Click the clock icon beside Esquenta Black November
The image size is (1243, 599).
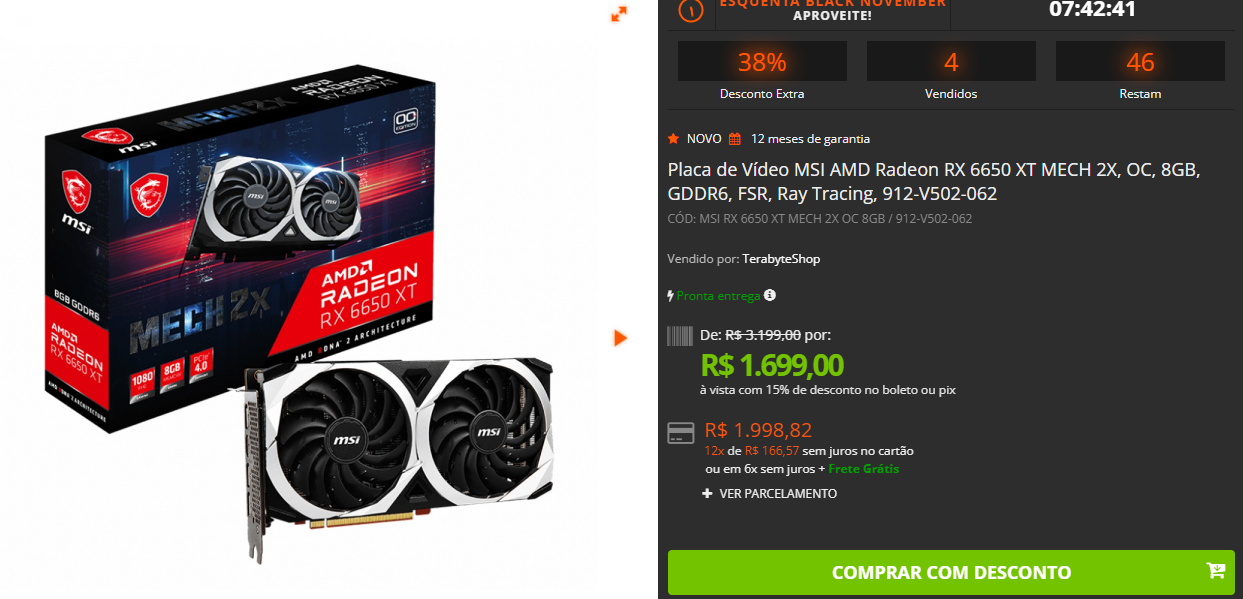click(x=691, y=10)
